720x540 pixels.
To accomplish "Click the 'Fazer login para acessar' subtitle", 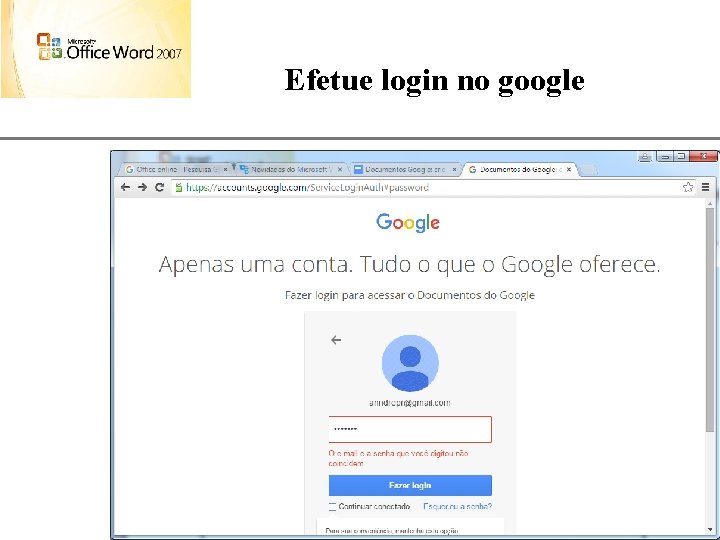I will (x=410, y=295).
